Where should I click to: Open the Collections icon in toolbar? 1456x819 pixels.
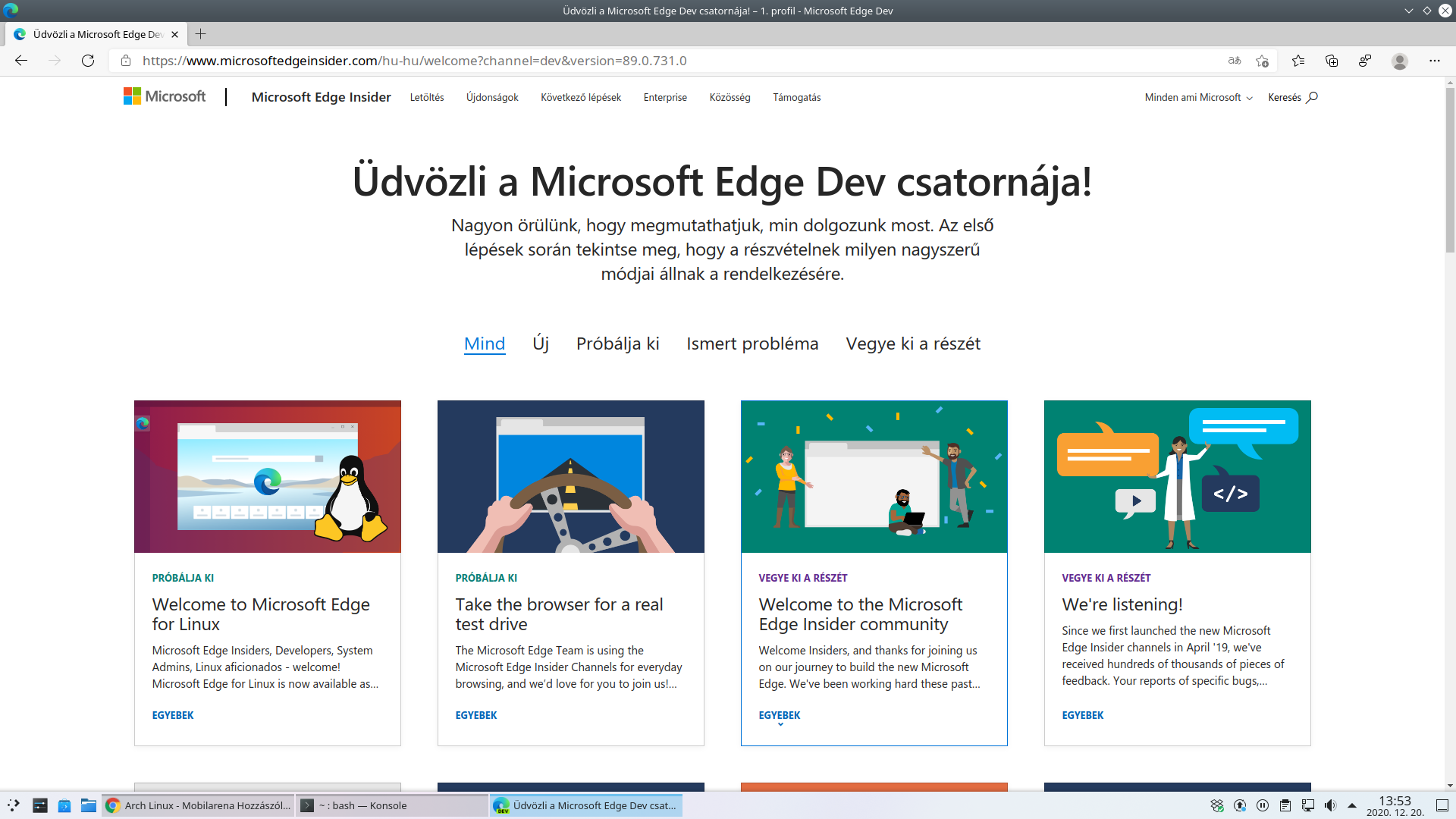click(x=1332, y=61)
